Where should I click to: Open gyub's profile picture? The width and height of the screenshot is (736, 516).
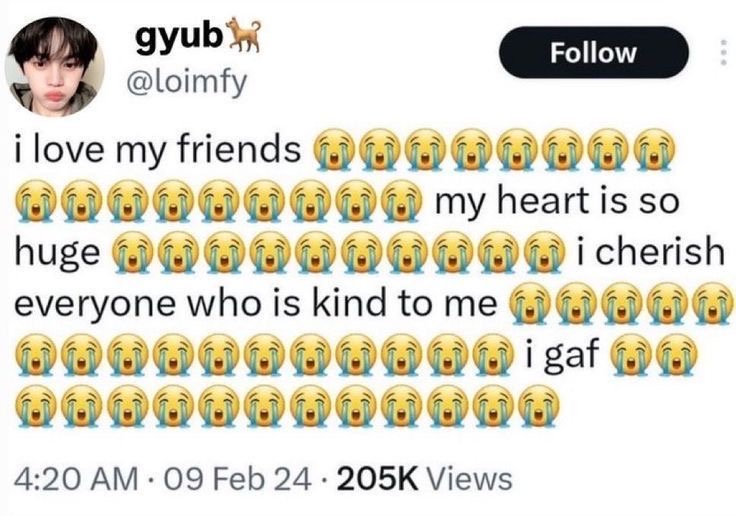click(54, 66)
